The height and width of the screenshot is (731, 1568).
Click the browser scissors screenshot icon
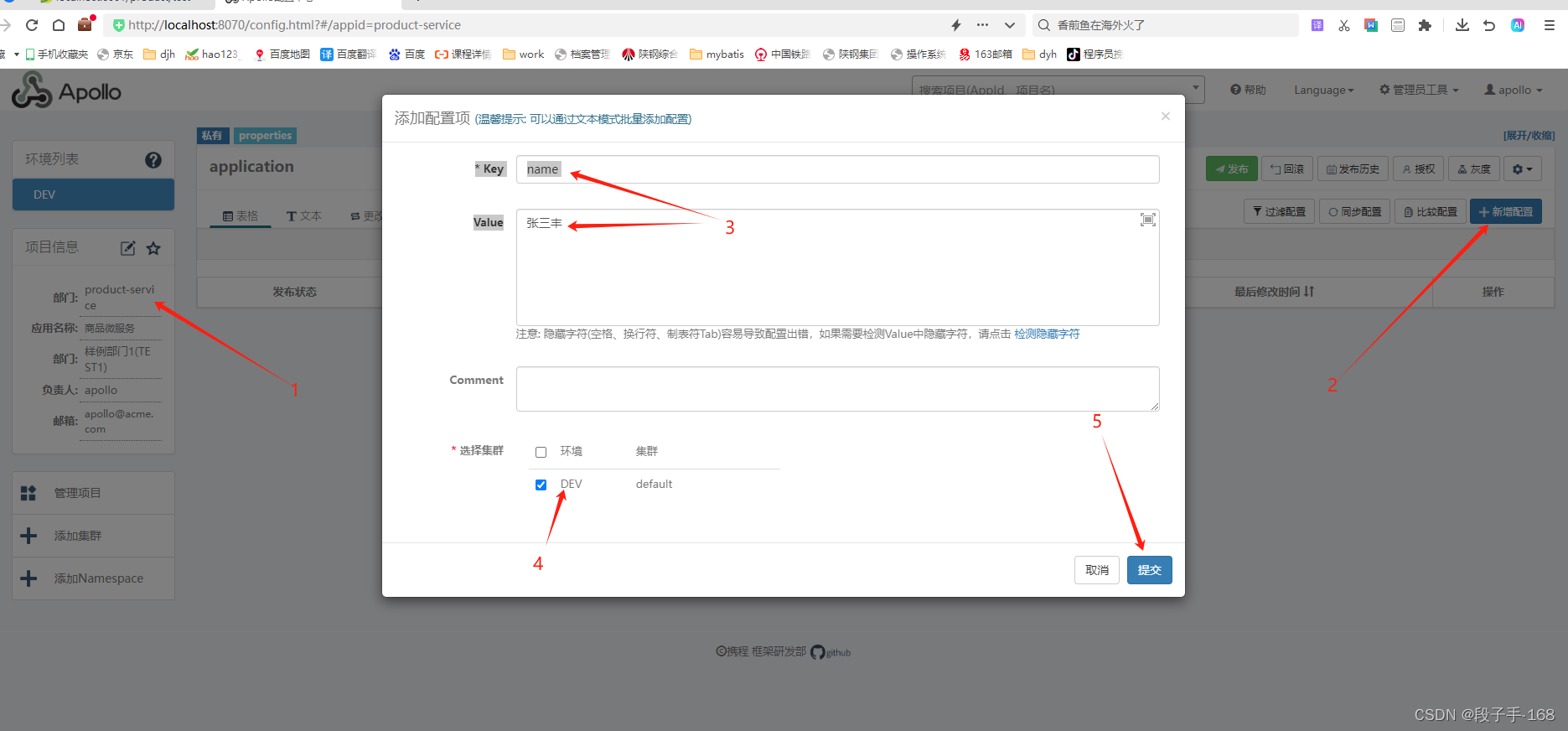point(1344,25)
